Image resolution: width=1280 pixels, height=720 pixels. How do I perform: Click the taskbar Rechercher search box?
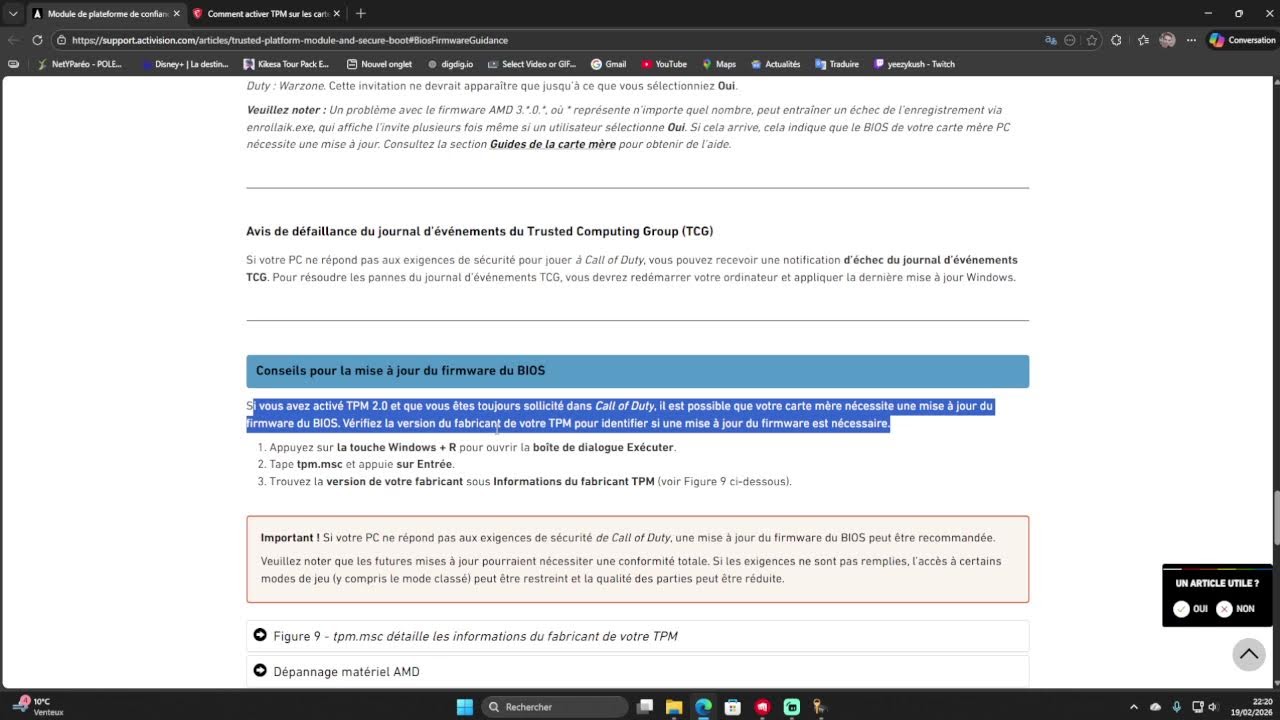click(554, 707)
